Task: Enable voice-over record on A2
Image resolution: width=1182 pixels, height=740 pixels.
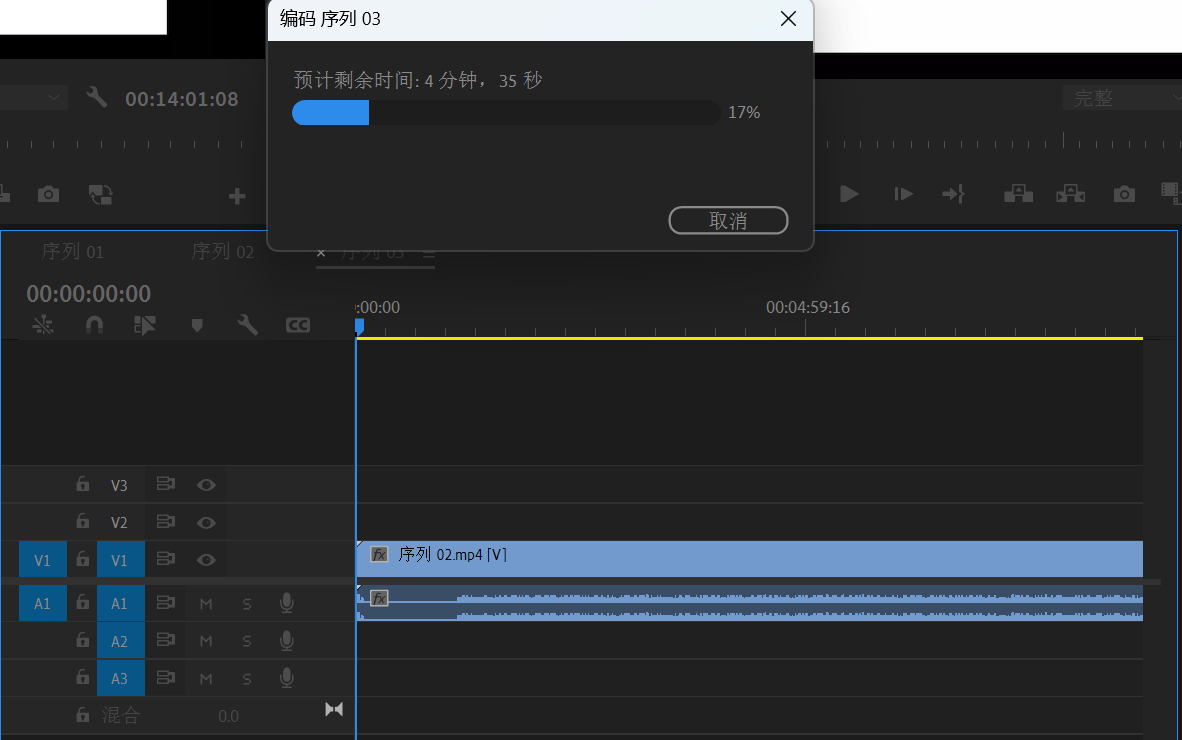Action: tap(286, 641)
